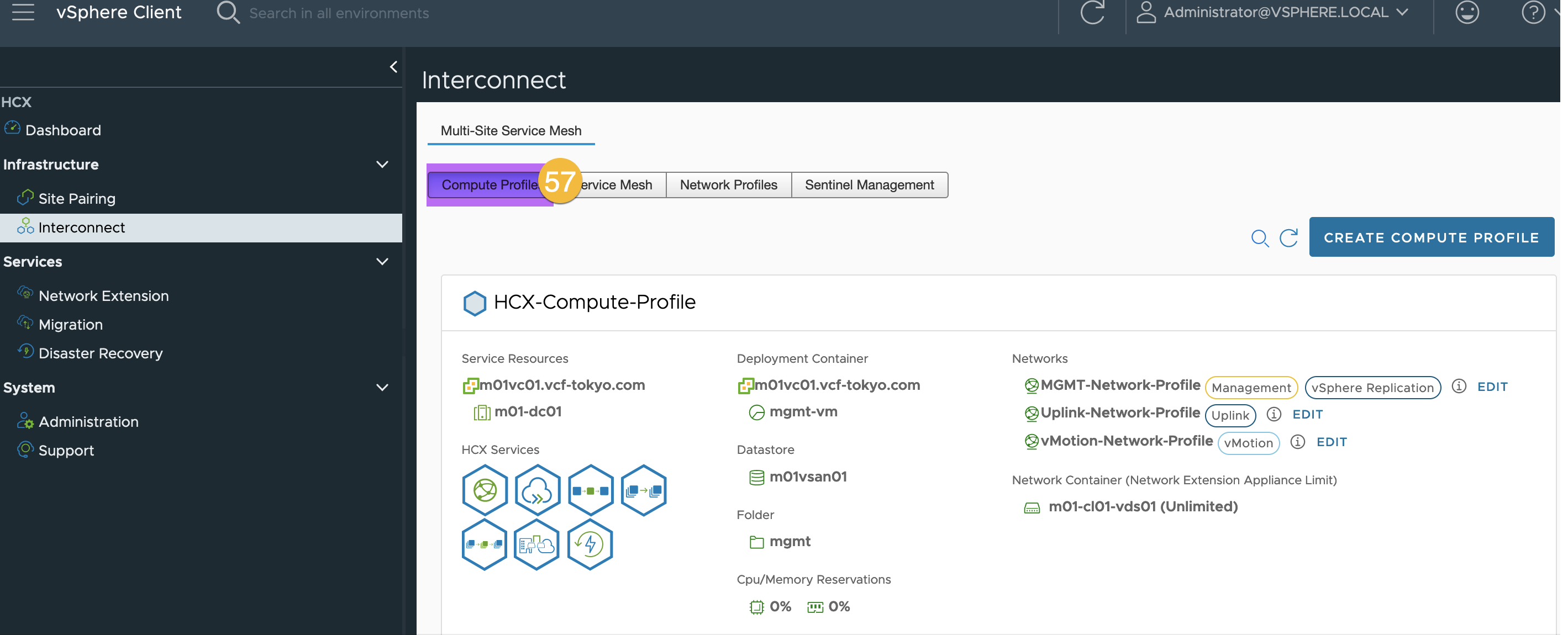This screenshot has height=635, width=1568.
Task: Click the m01vc01.vcf-tokyo.com service resource
Action: (x=562, y=385)
